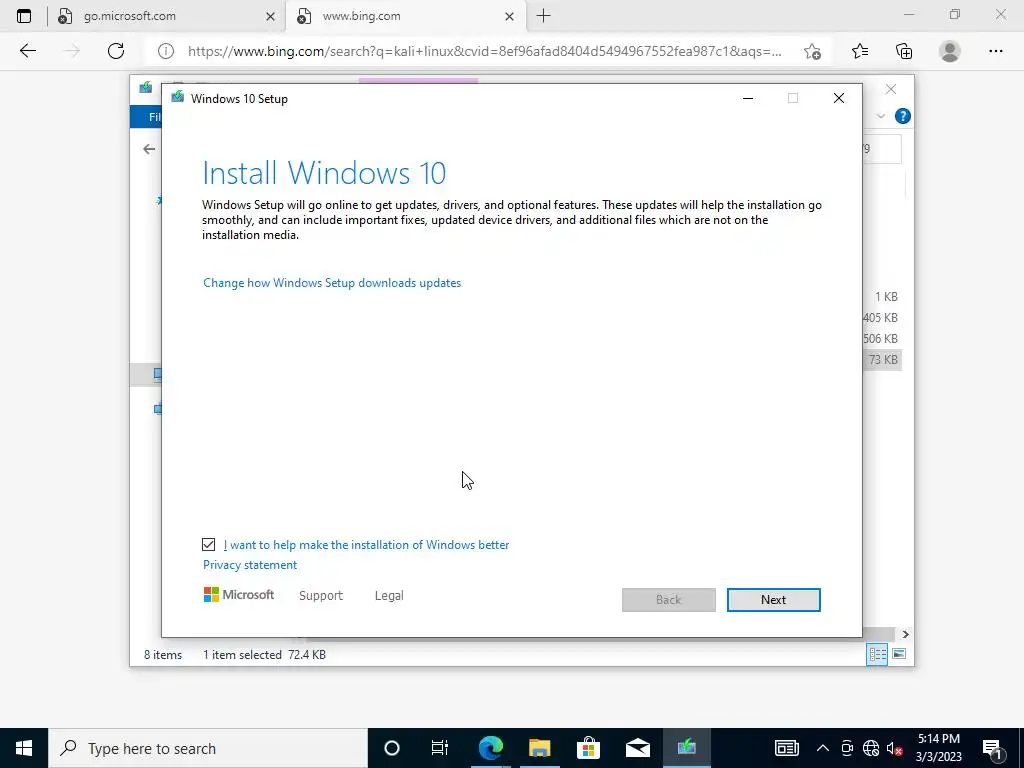Open Mail app from the taskbar

pyautogui.click(x=637, y=748)
